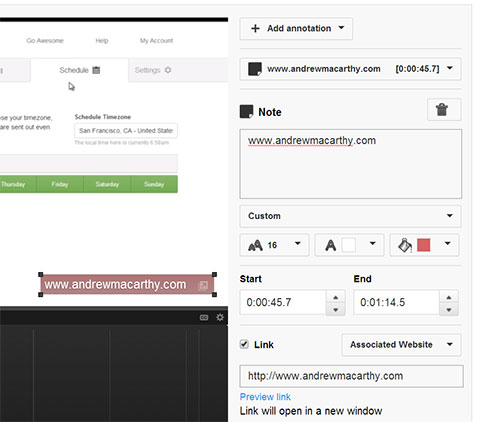Increase the End time with up arrow
This screenshot has height=422, width=480.
(x=449, y=297)
